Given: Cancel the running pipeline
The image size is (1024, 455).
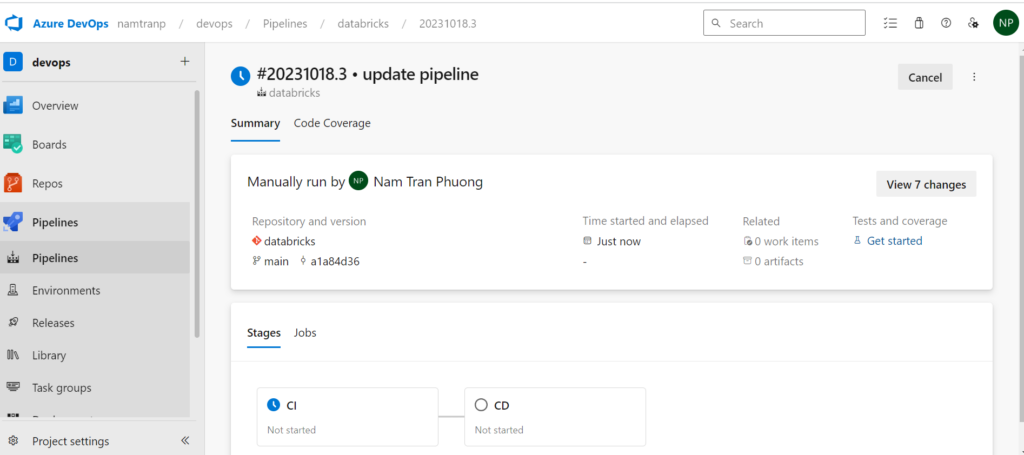Looking at the screenshot, I should pos(925,77).
